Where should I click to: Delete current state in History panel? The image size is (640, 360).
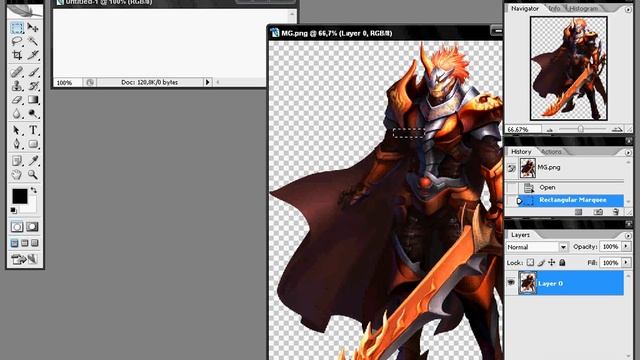(x=616, y=212)
